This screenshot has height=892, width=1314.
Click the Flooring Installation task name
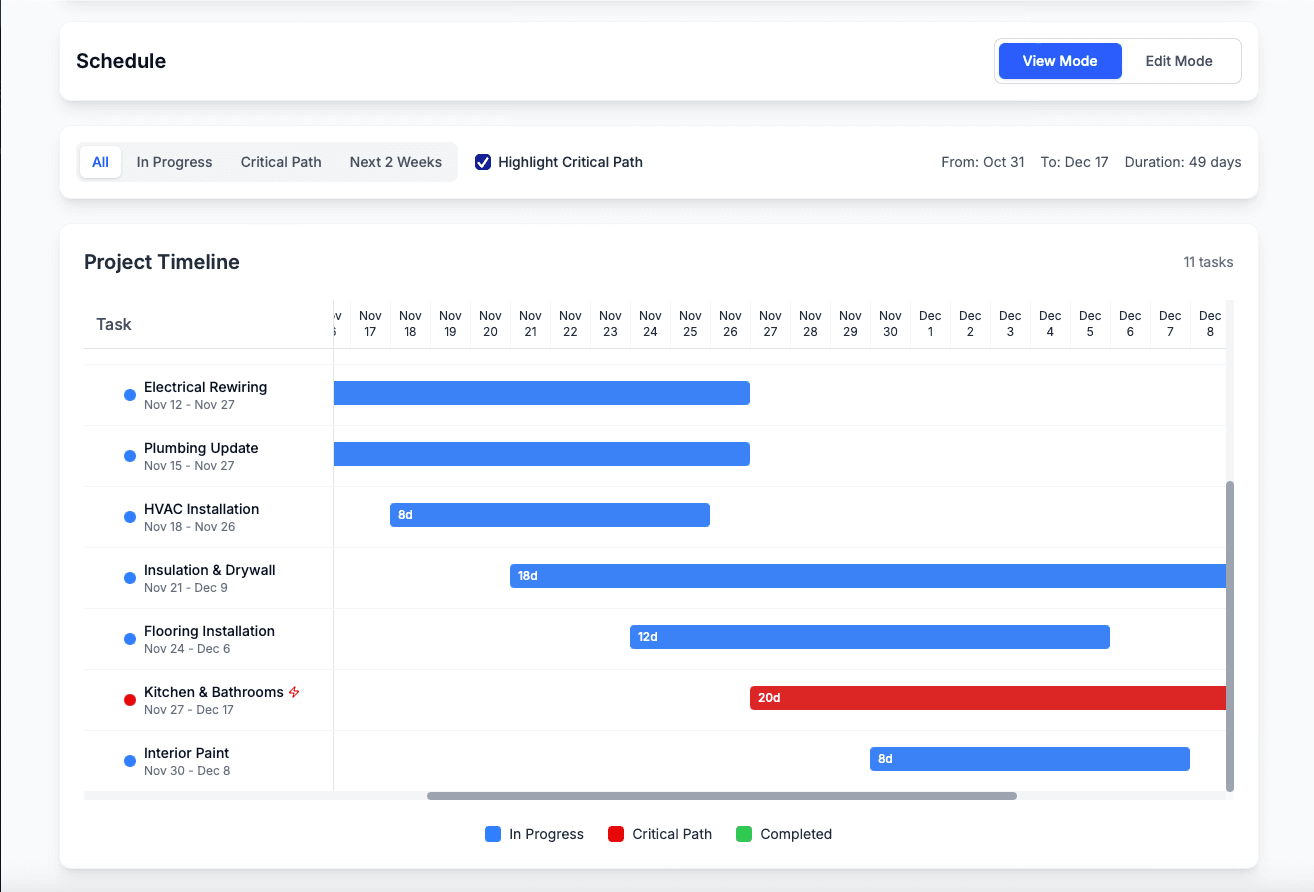(208, 630)
